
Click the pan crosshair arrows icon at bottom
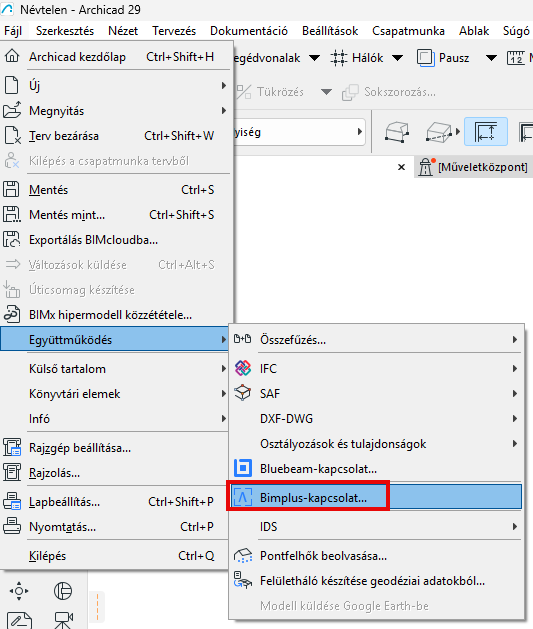point(19,590)
